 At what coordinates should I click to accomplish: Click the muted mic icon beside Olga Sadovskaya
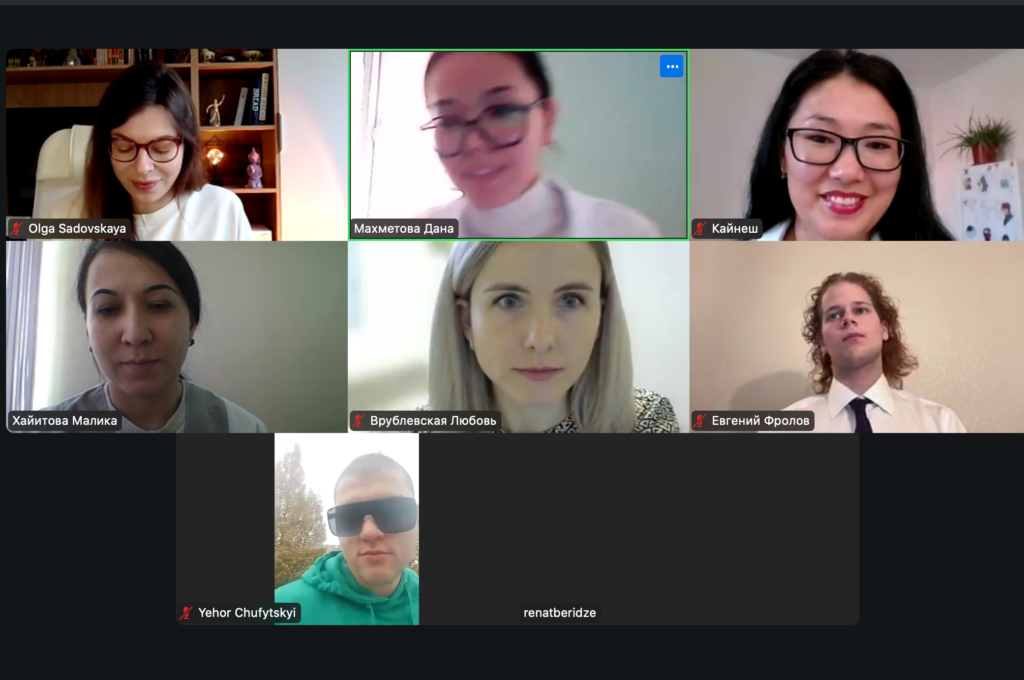click(17, 229)
